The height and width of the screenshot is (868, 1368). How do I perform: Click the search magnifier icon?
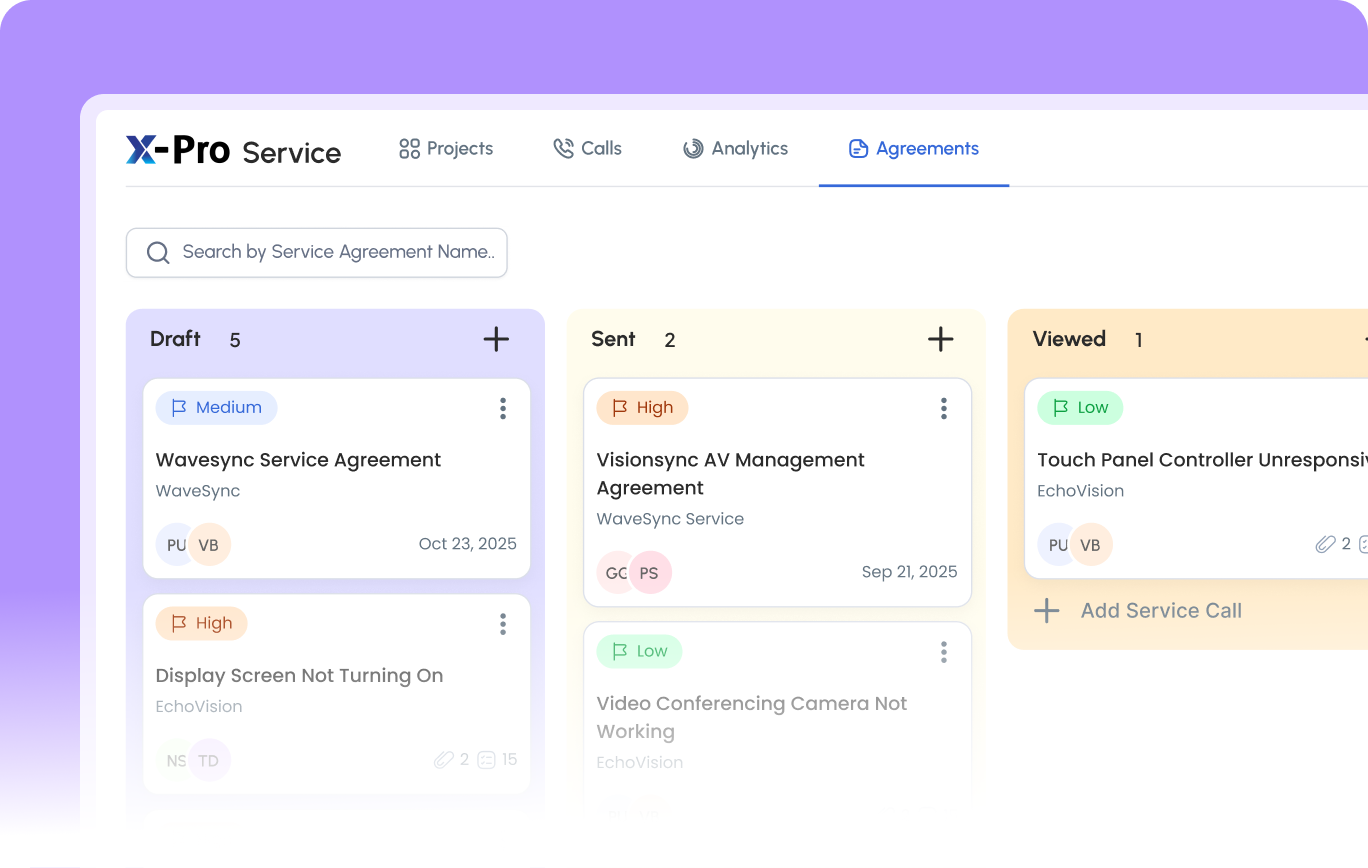click(158, 253)
